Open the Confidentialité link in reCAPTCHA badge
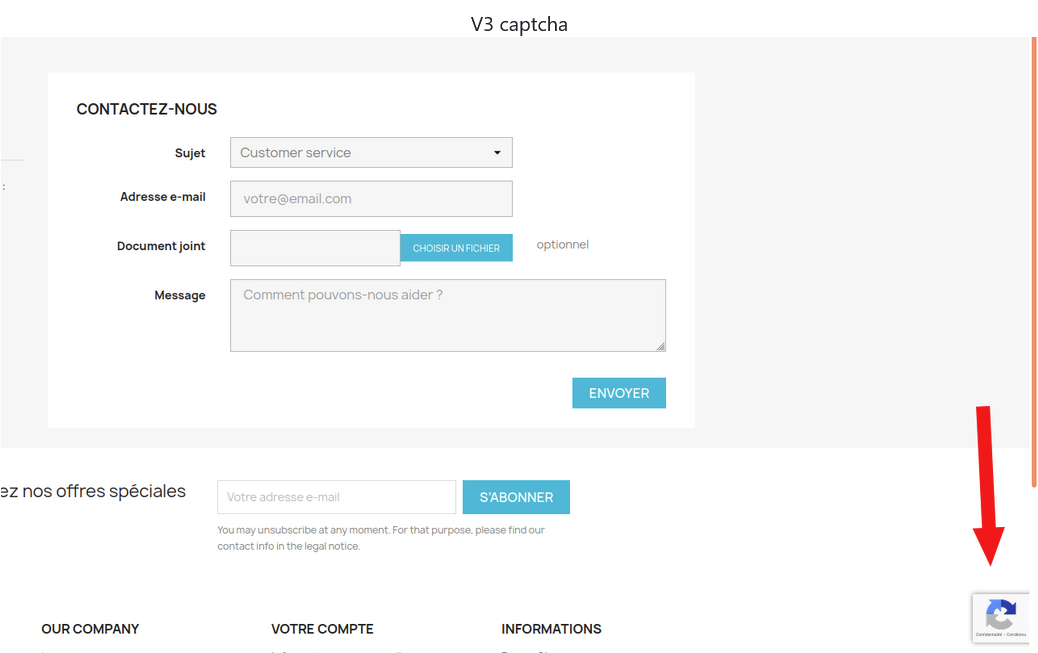Screen dimensions: 1038x653 pos(988,634)
